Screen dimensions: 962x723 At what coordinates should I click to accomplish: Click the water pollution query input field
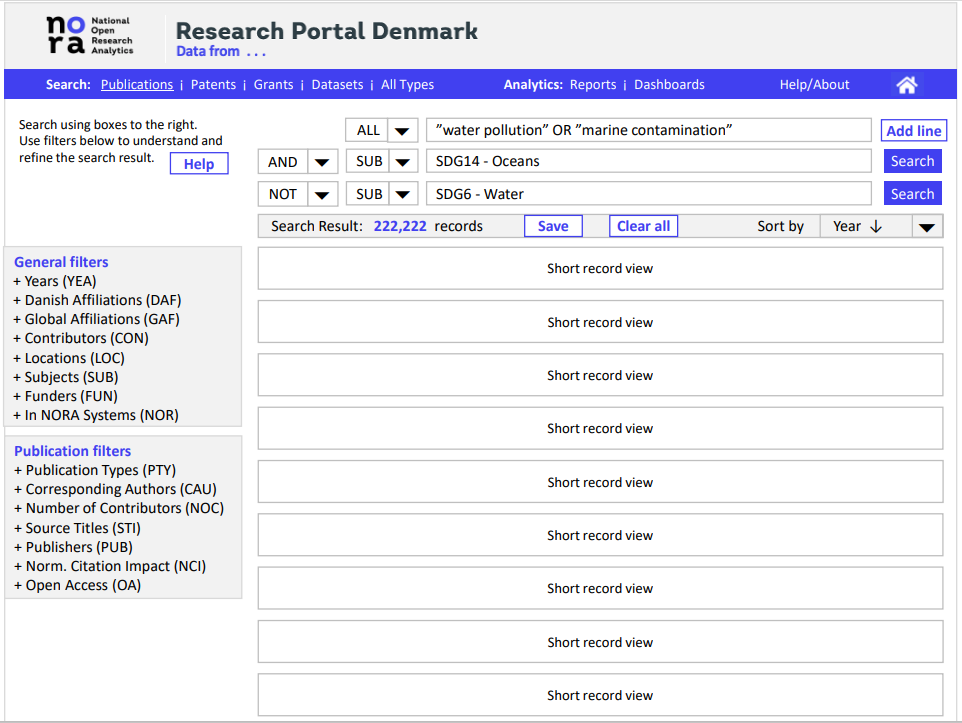[x=648, y=131]
